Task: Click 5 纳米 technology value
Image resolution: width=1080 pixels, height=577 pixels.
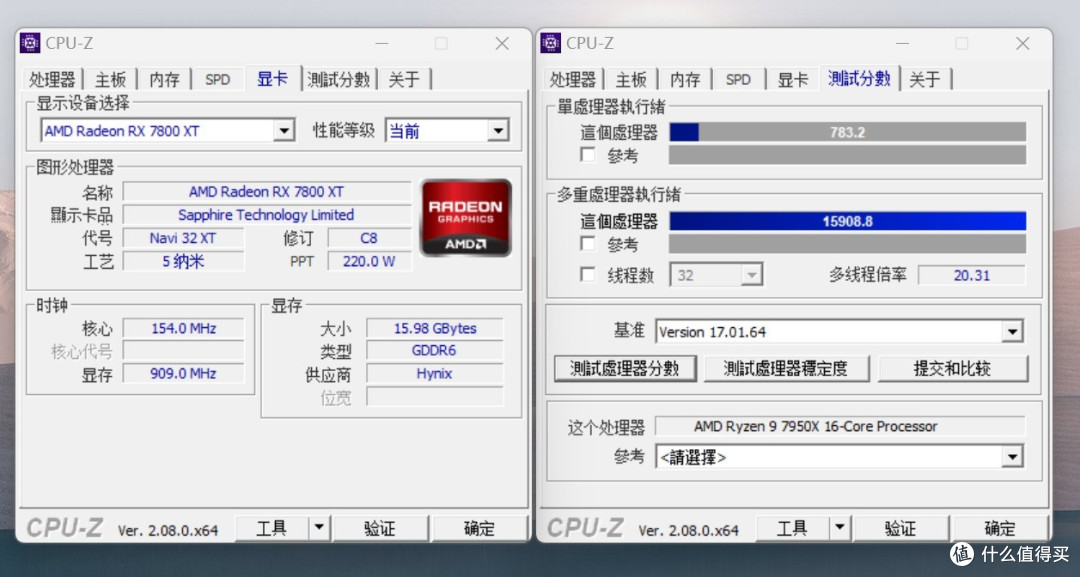Action: [x=183, y=262]
